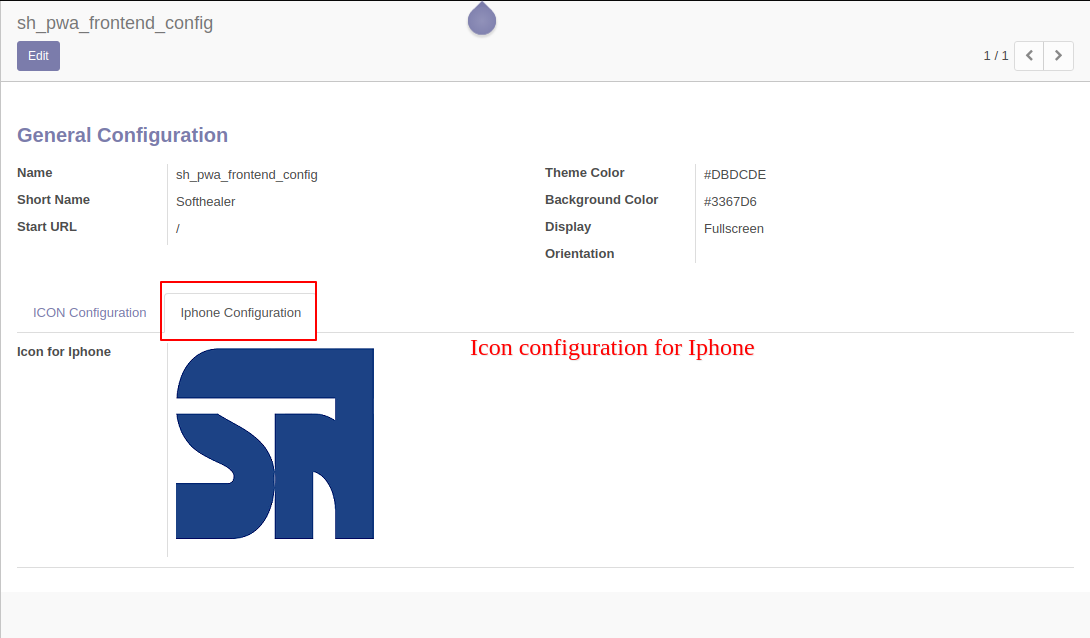The image size is (1090, 638).
Task: Select Theme Color value #DBDCDE
Action: (x=735, y=174)
